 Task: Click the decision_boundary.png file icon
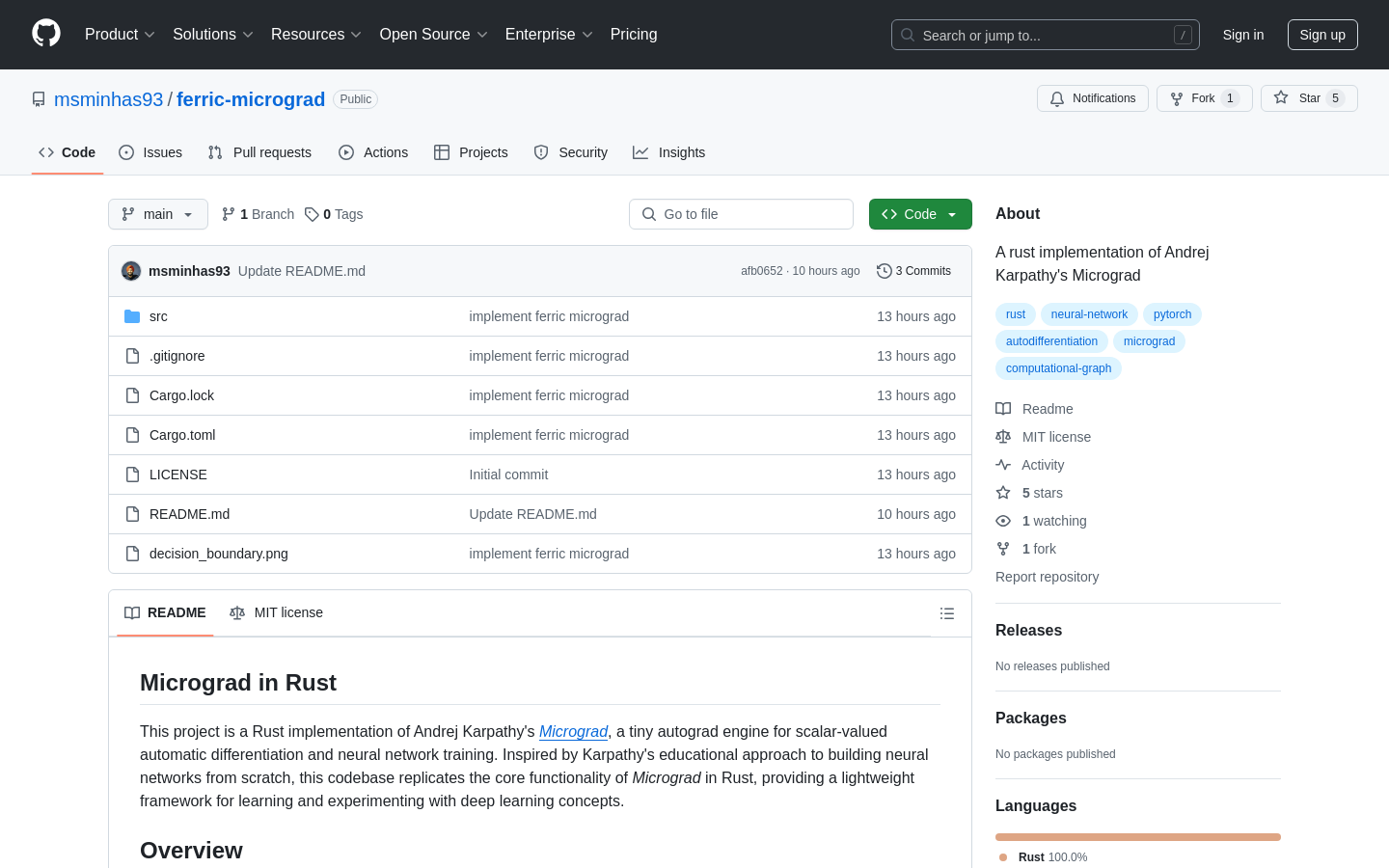(132, 554)
